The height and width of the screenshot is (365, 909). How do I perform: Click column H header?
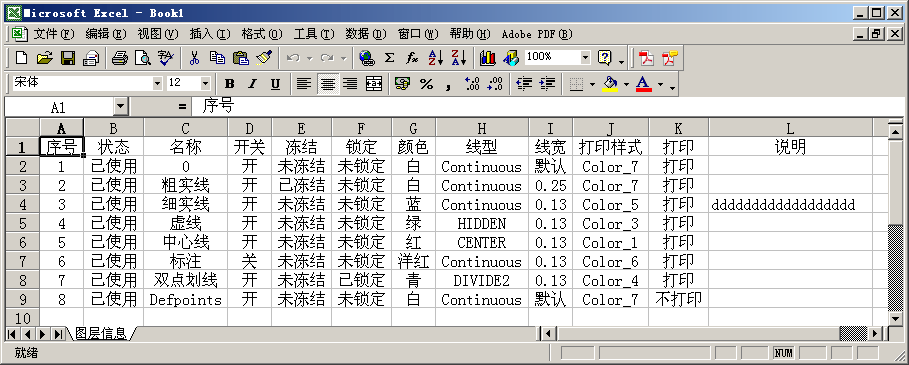[482, 128]
